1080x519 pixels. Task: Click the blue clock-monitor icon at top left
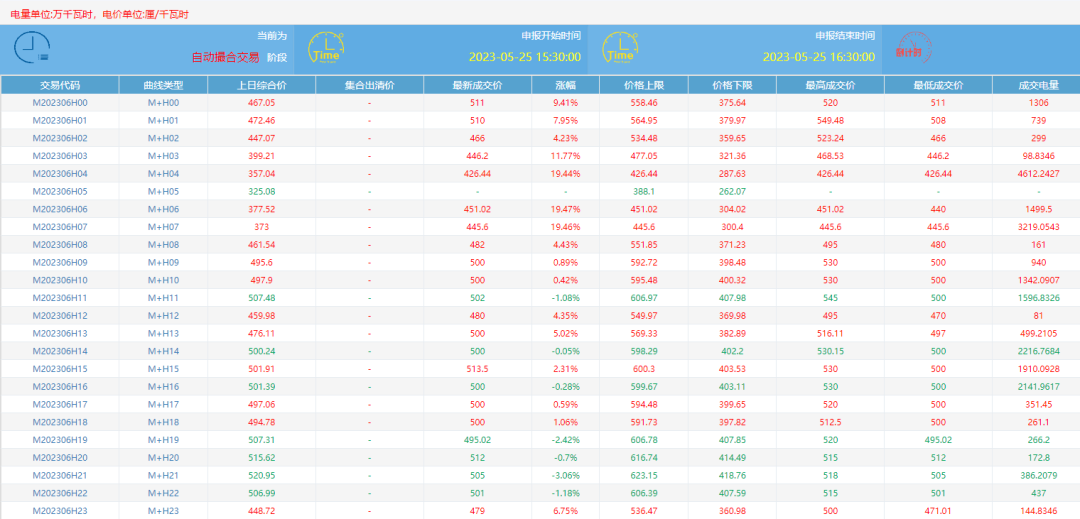(x=36, y=48)
